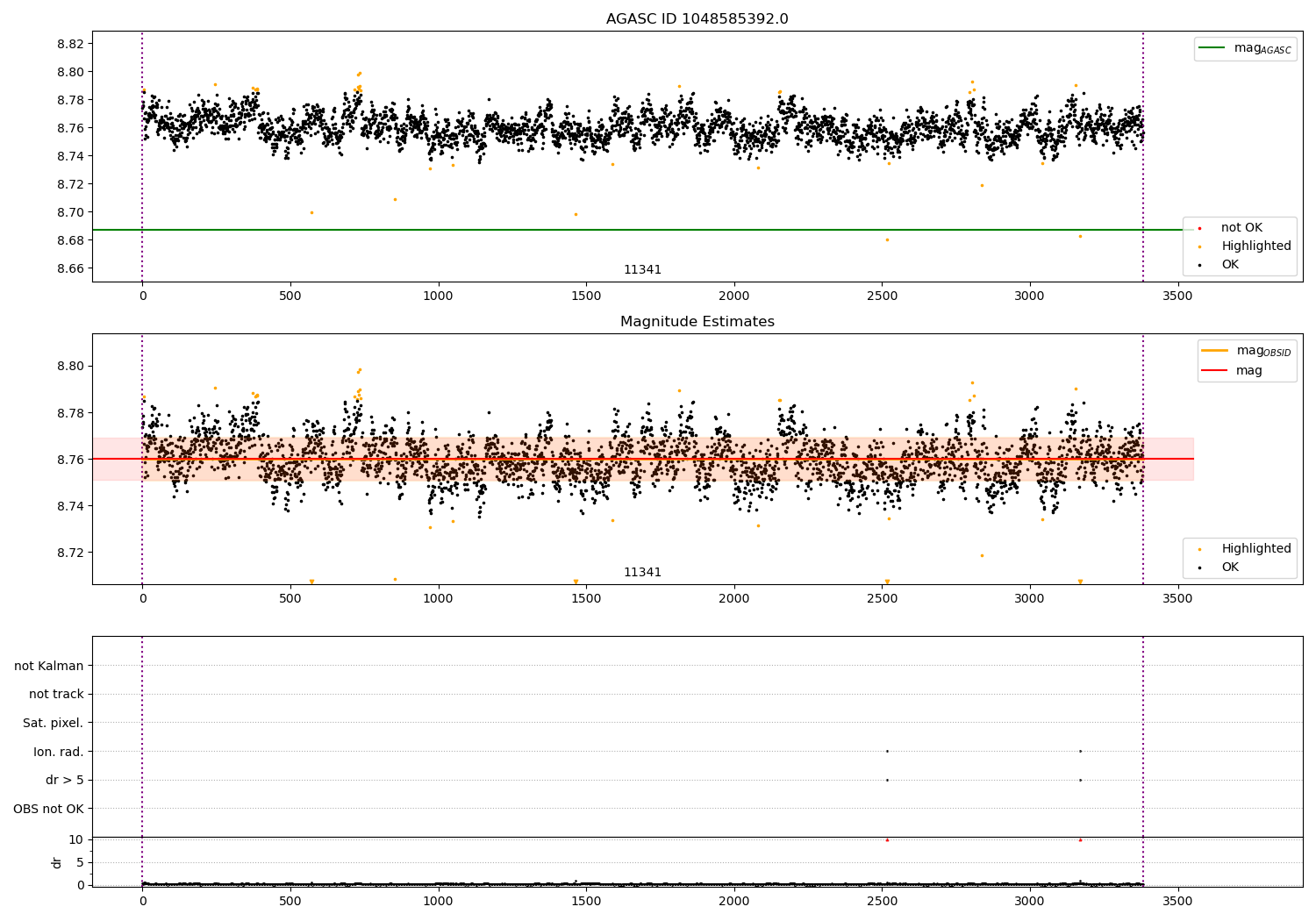Click the dr > 5 marker near 2500
1316x921 pixels.
point(887,780)
